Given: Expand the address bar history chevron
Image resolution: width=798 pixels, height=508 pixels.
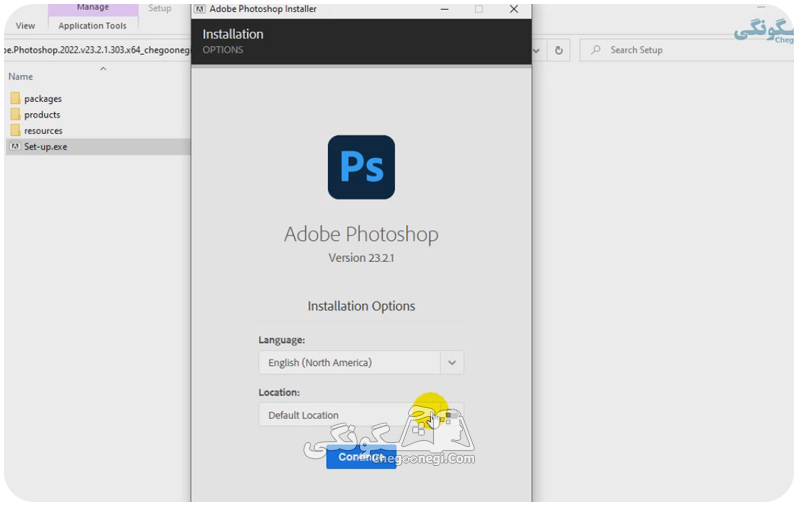Looking at the screenshot, I should pyautogui.click(x=536, y=50).
